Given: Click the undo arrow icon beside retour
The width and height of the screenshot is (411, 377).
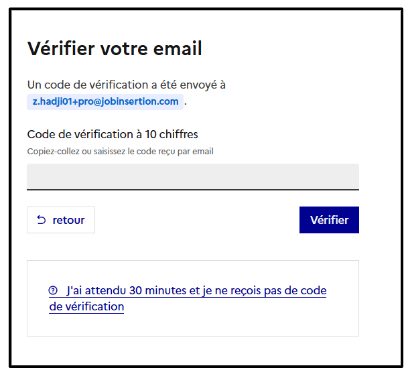Looking at the screenshot, I should point(41,220).
